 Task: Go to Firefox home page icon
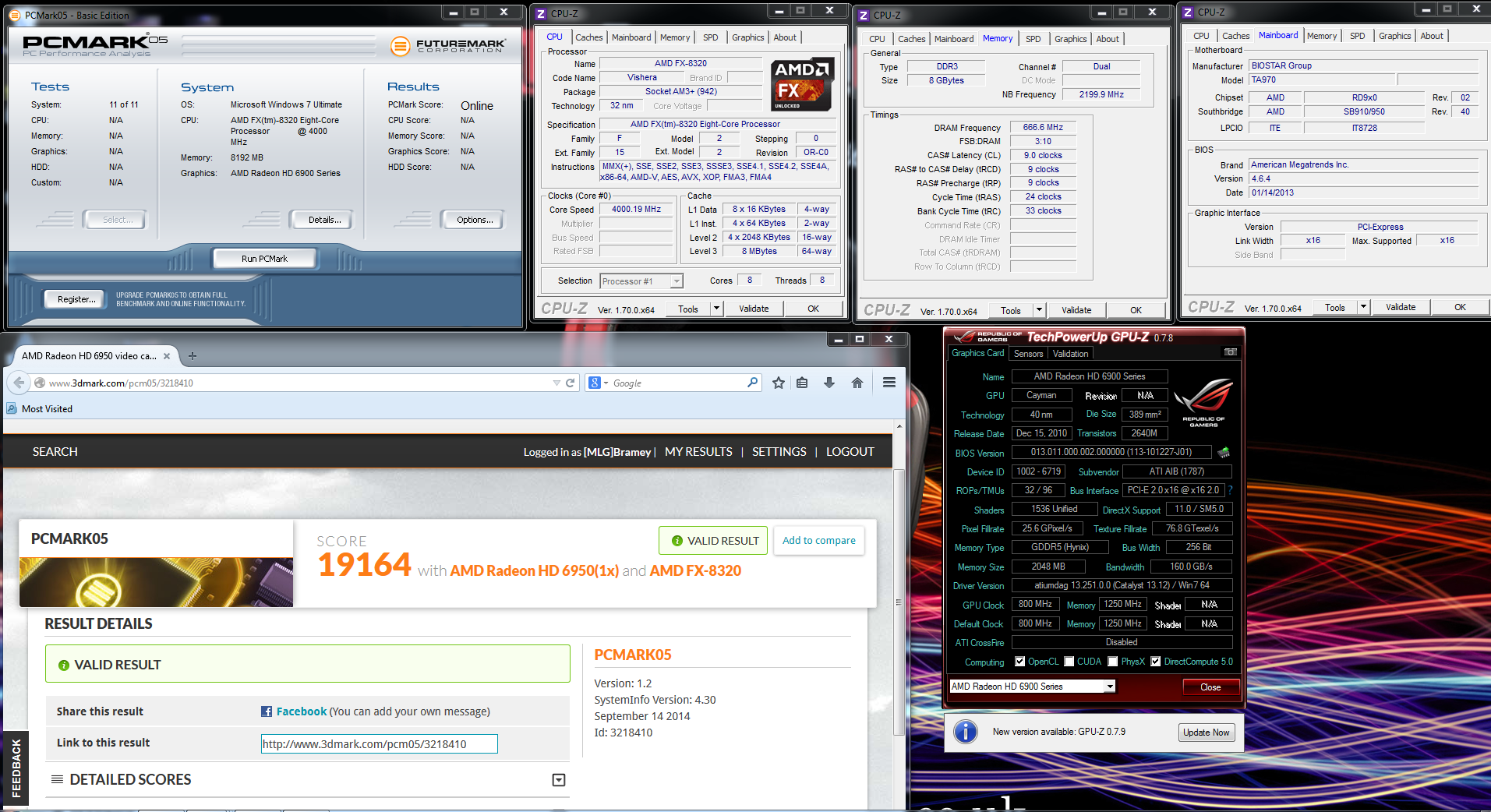[857, 383]
